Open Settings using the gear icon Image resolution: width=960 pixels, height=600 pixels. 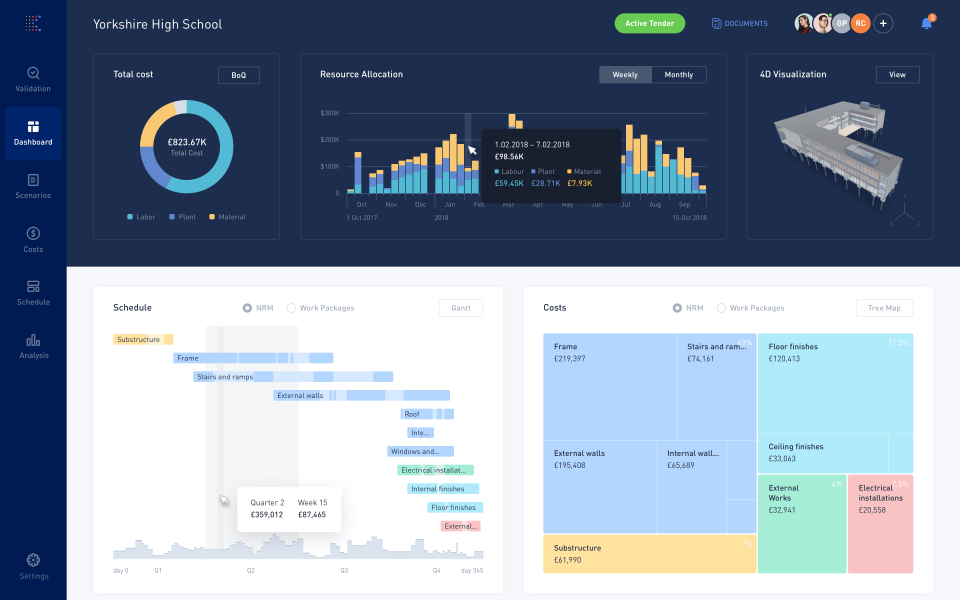(33, 561)
